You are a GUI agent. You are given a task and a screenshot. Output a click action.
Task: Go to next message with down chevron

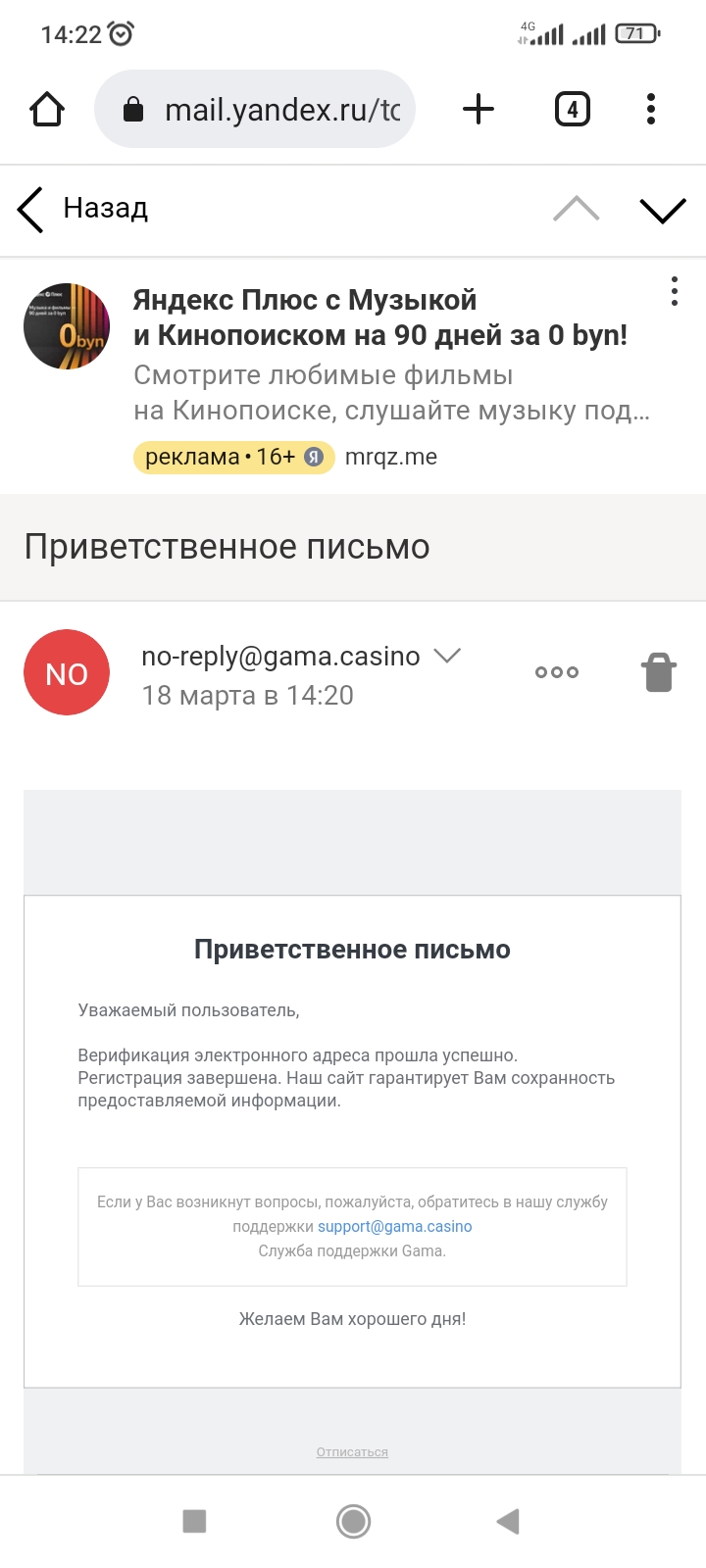663,209
